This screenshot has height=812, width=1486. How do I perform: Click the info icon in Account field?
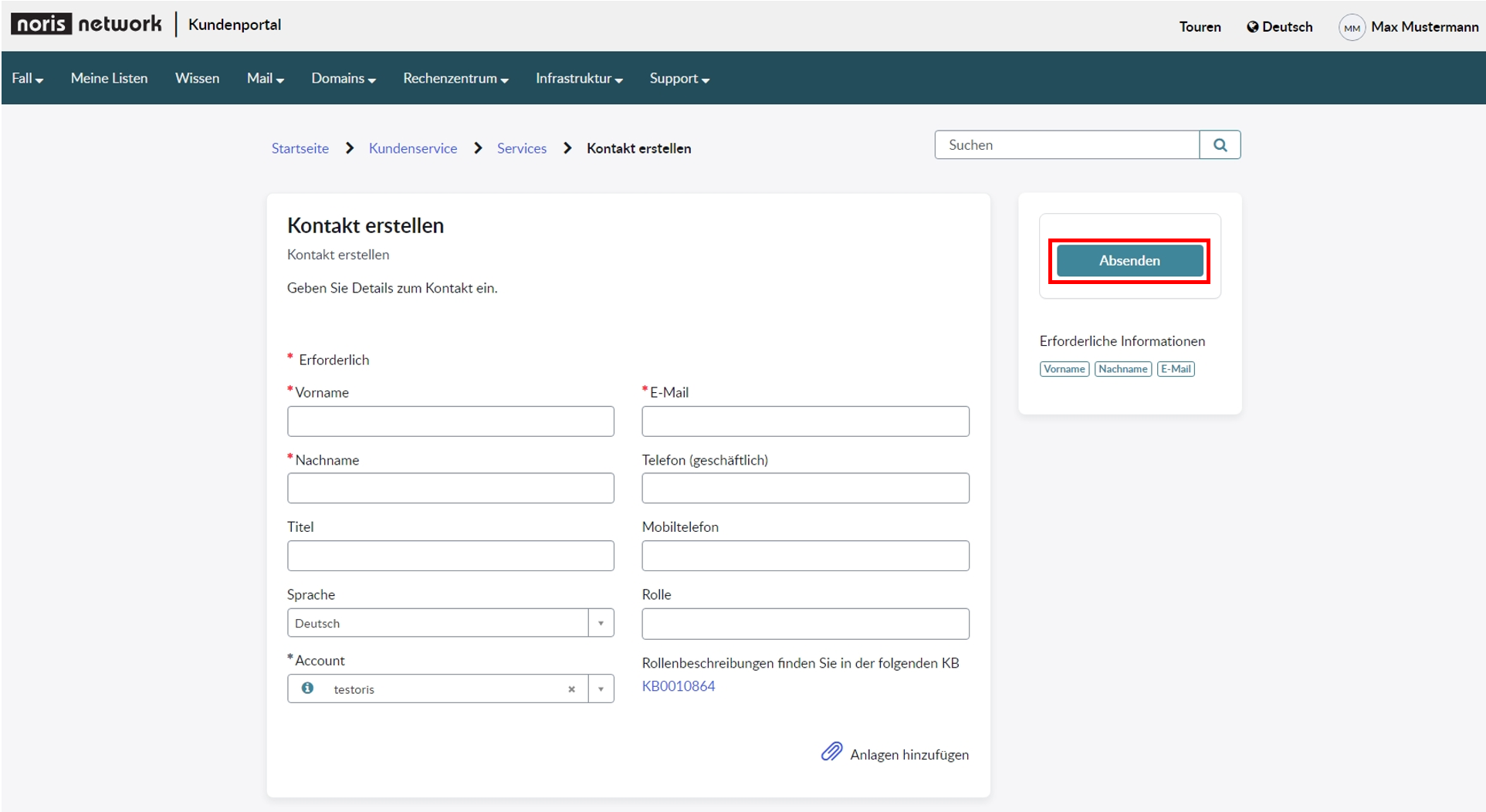tap(307, 688)
